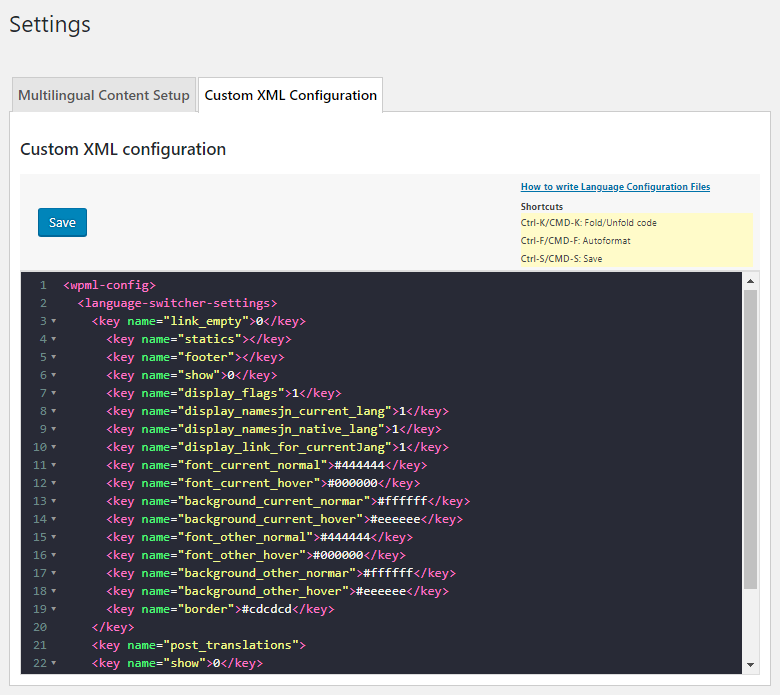Collapse the fold arrow on line 3
The image size is (780, 695).
(54, 321)
